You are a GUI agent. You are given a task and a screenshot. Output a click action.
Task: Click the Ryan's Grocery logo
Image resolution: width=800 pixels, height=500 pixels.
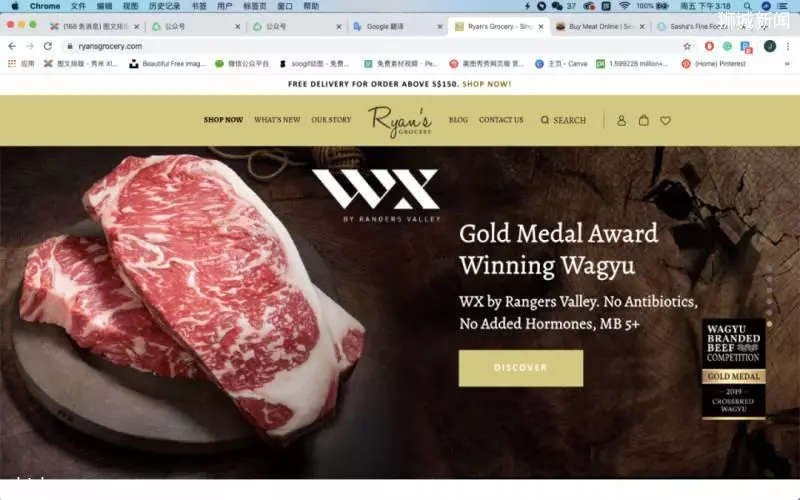click(400, 121)
